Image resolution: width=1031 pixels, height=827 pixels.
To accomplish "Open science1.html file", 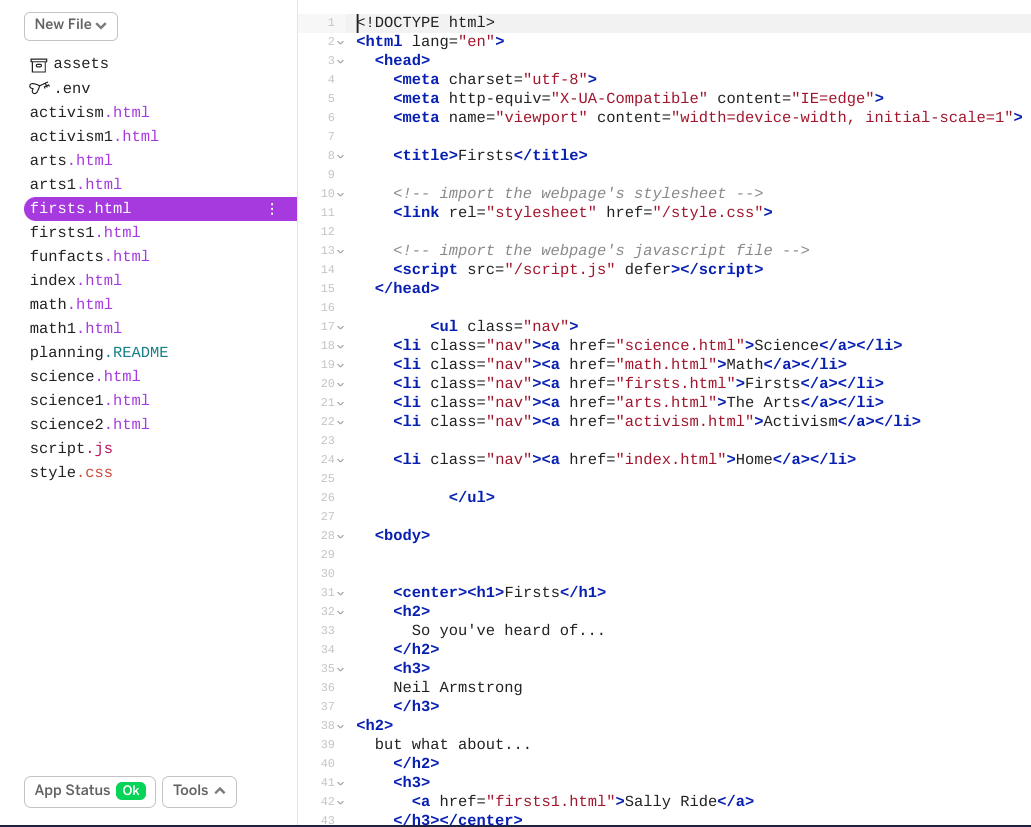I will pos(89,400).
